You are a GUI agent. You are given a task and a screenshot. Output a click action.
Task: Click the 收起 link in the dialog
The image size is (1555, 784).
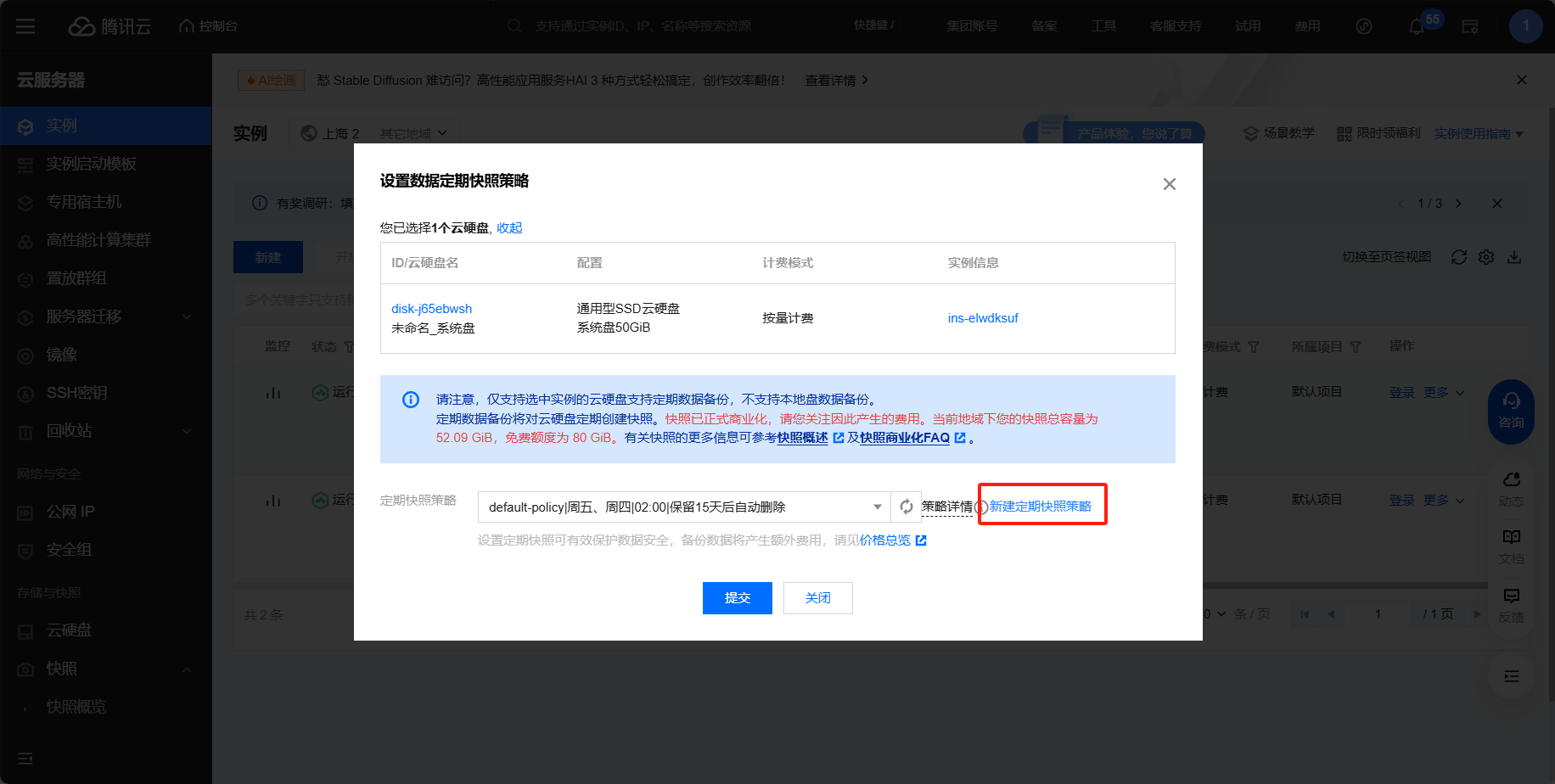509,228
